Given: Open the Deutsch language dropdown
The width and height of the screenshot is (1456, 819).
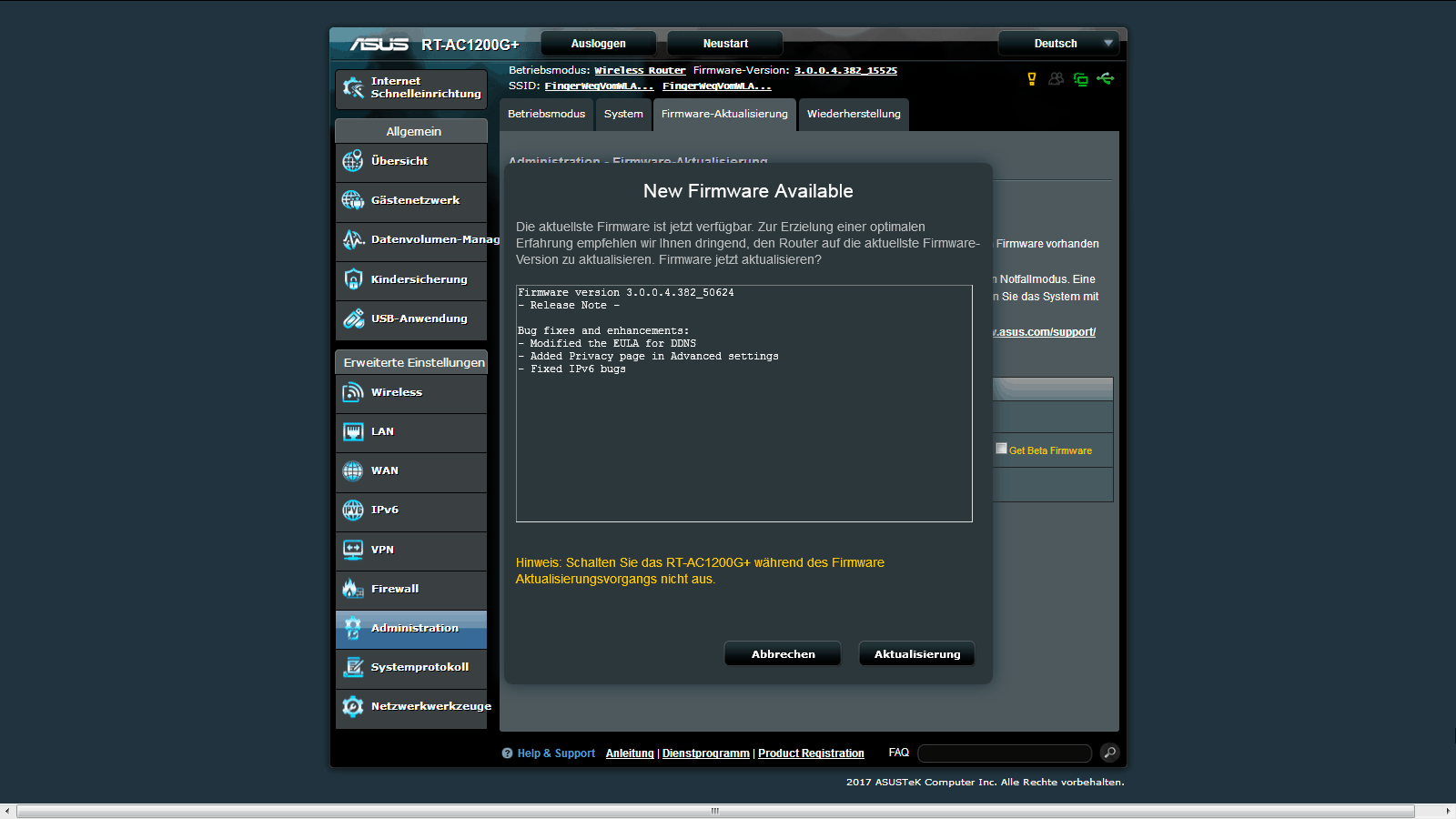Looking at the screenshot, I should pyautogui.click(x=1059, y=44).
